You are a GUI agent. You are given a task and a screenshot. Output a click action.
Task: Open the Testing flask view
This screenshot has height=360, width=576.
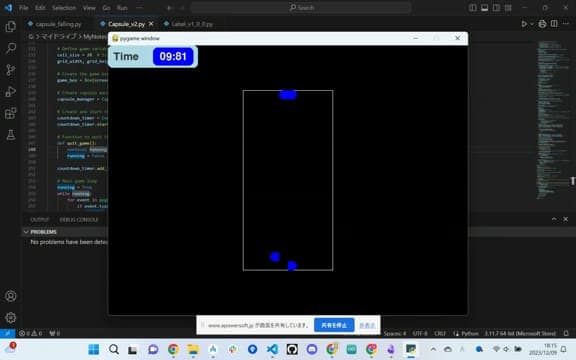coord(11,135)
